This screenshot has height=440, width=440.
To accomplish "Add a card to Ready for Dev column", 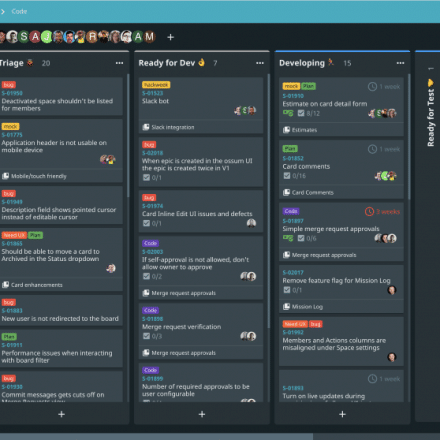I will tap(202, 414).
